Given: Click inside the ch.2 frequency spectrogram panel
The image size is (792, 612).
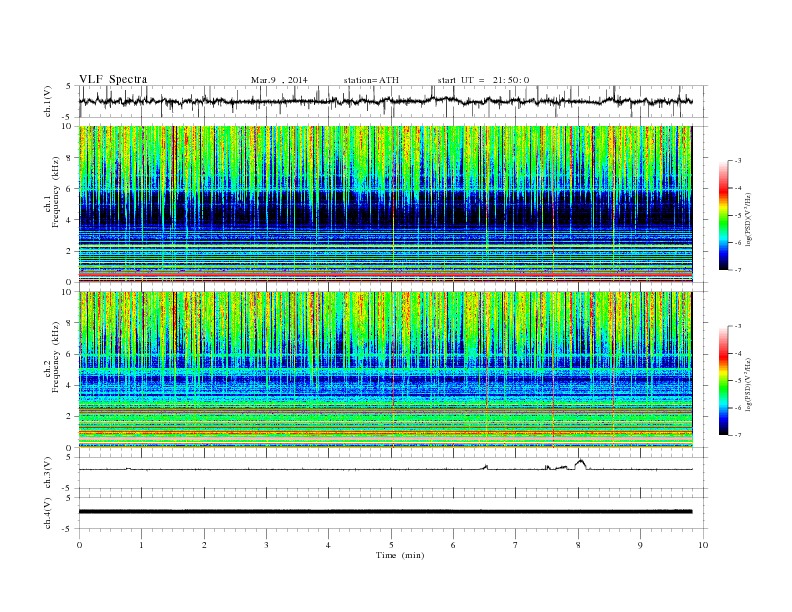Looking at the screenshot, I should click(386, 369).
